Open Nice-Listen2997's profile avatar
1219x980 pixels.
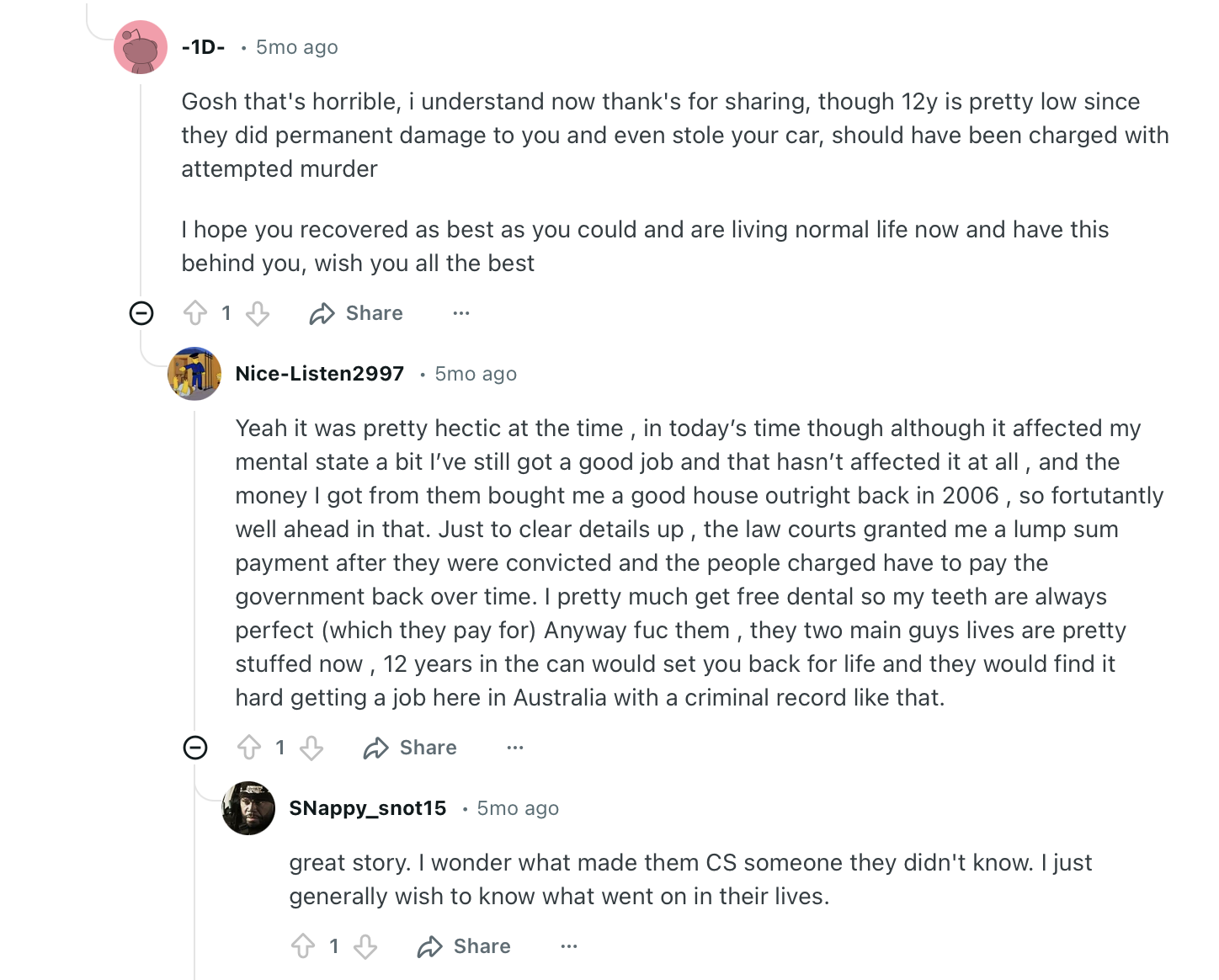[x=194, y=374]
